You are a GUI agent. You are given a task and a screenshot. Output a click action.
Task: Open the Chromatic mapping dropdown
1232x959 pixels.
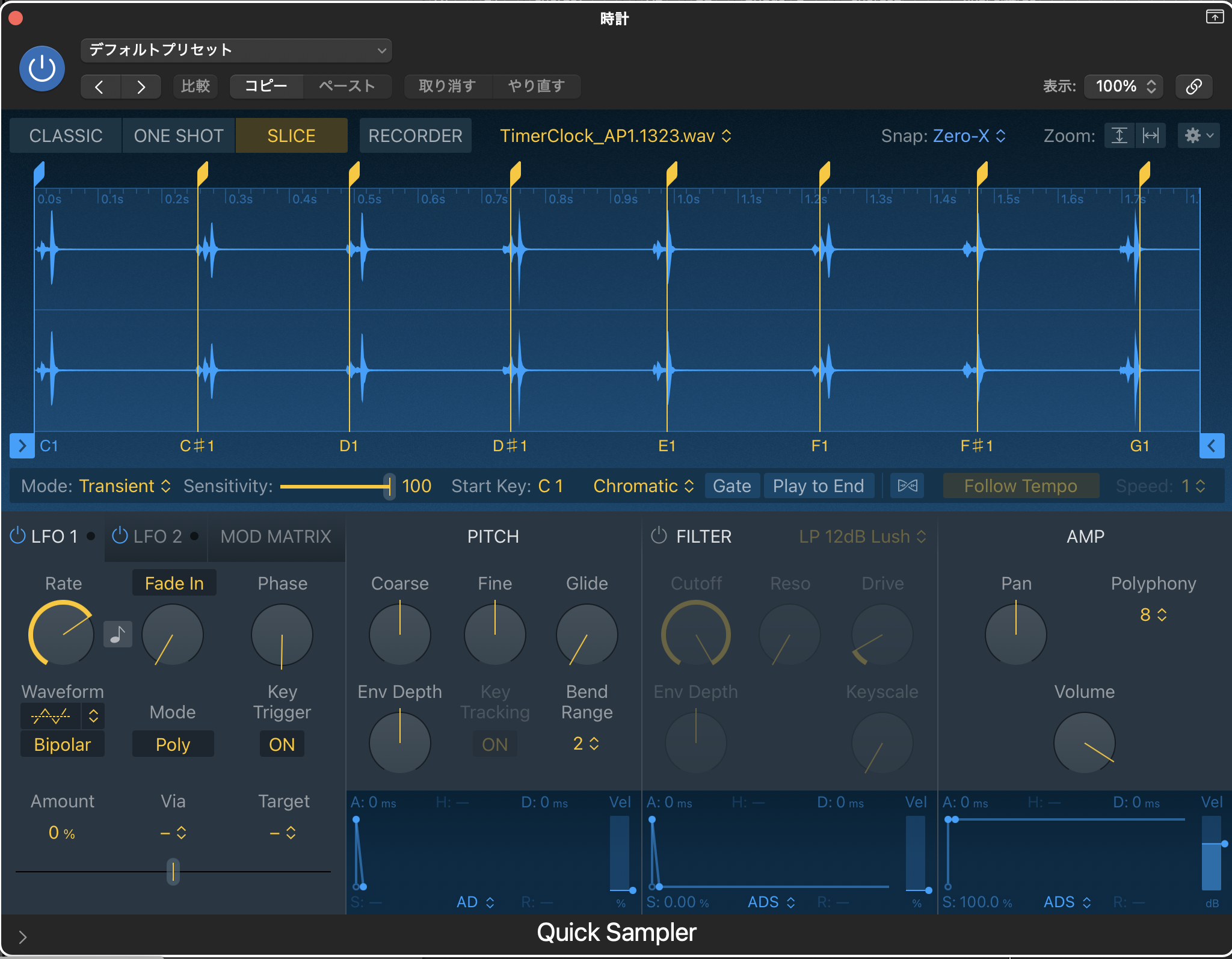click(644, 486)
